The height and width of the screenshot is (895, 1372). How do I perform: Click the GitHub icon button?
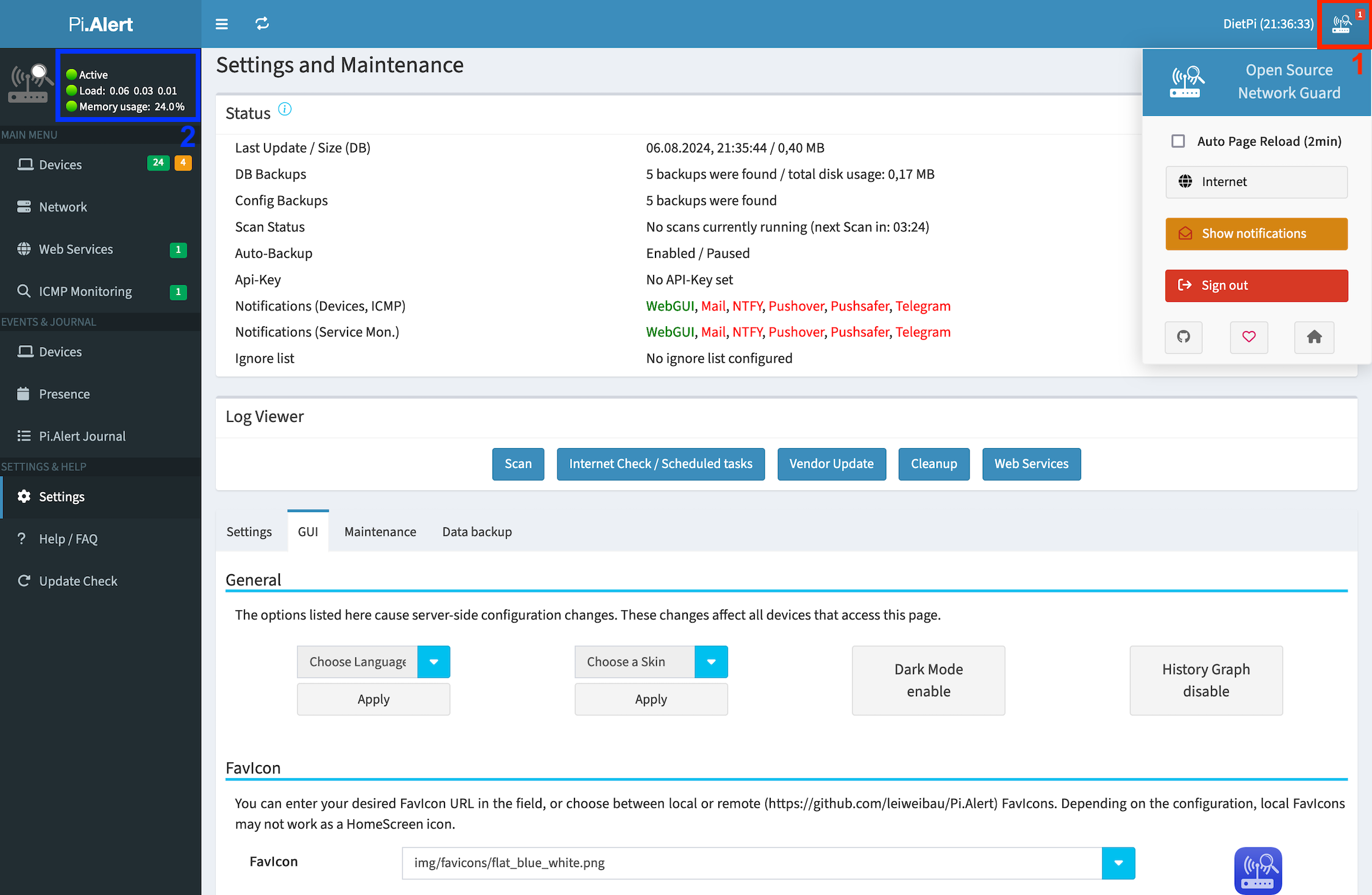click(x=1184, y=337)
